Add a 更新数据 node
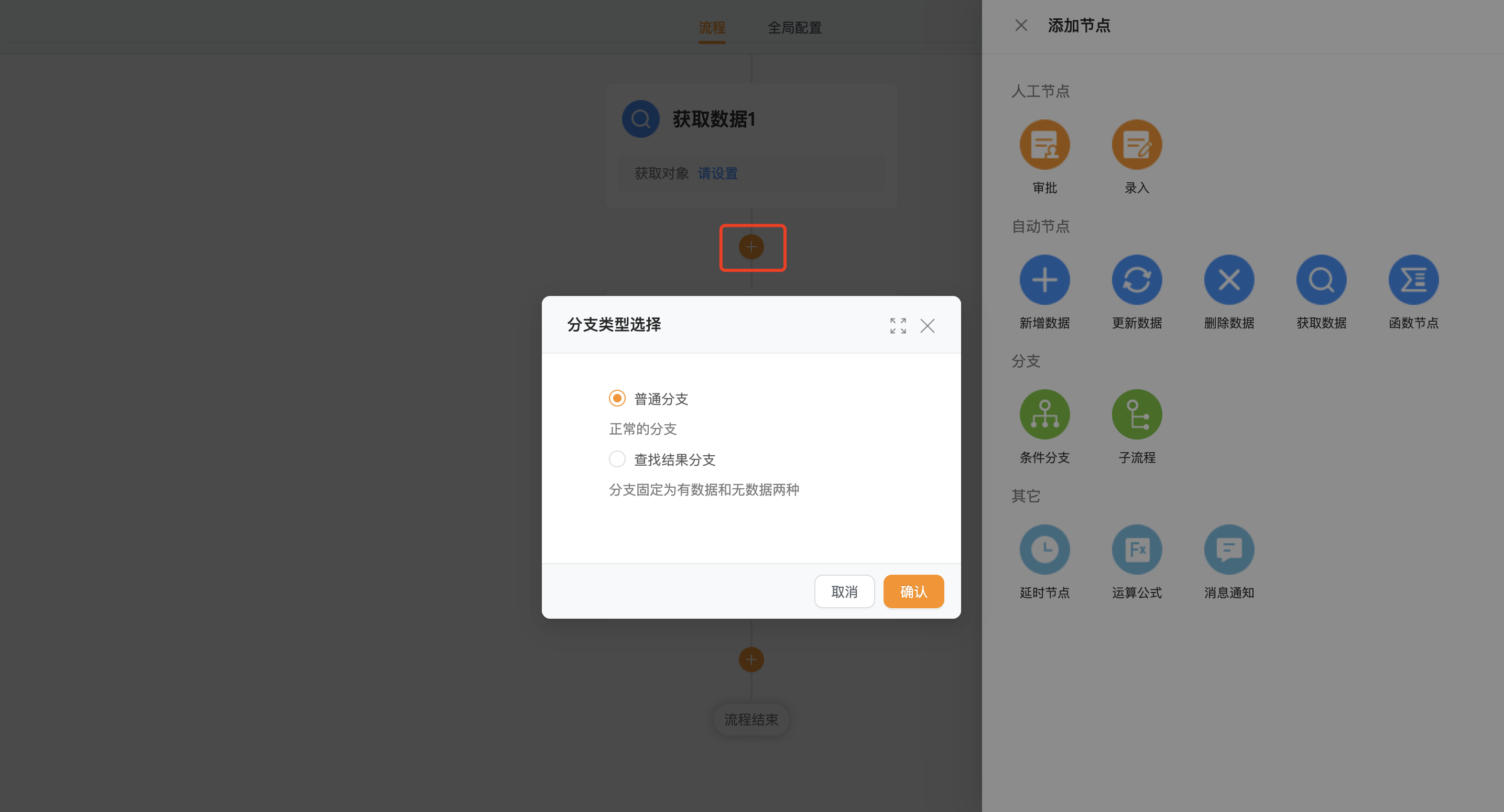This screenshot has height=812, width=1504. point(1137,280)
